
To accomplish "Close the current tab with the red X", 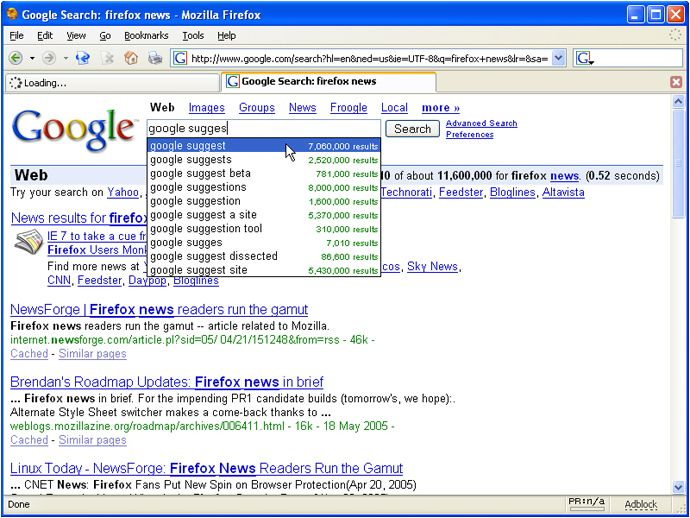I will pyautogui.click(x=676, y=82).
